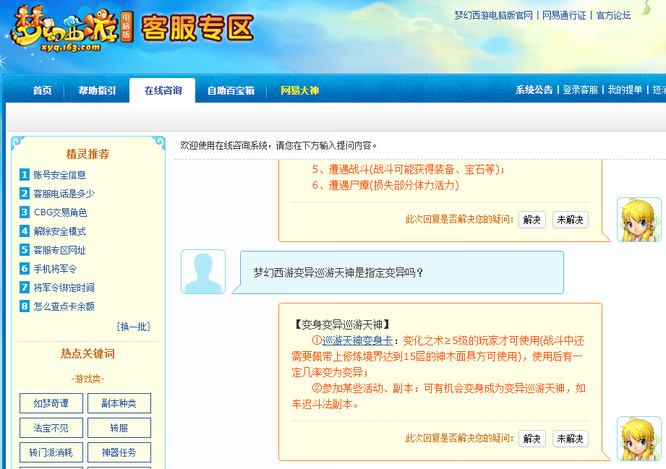Screen dimensions: 666x469
Task: Select the 手机将军令 recommendation
Action: (x=55, y=268)
